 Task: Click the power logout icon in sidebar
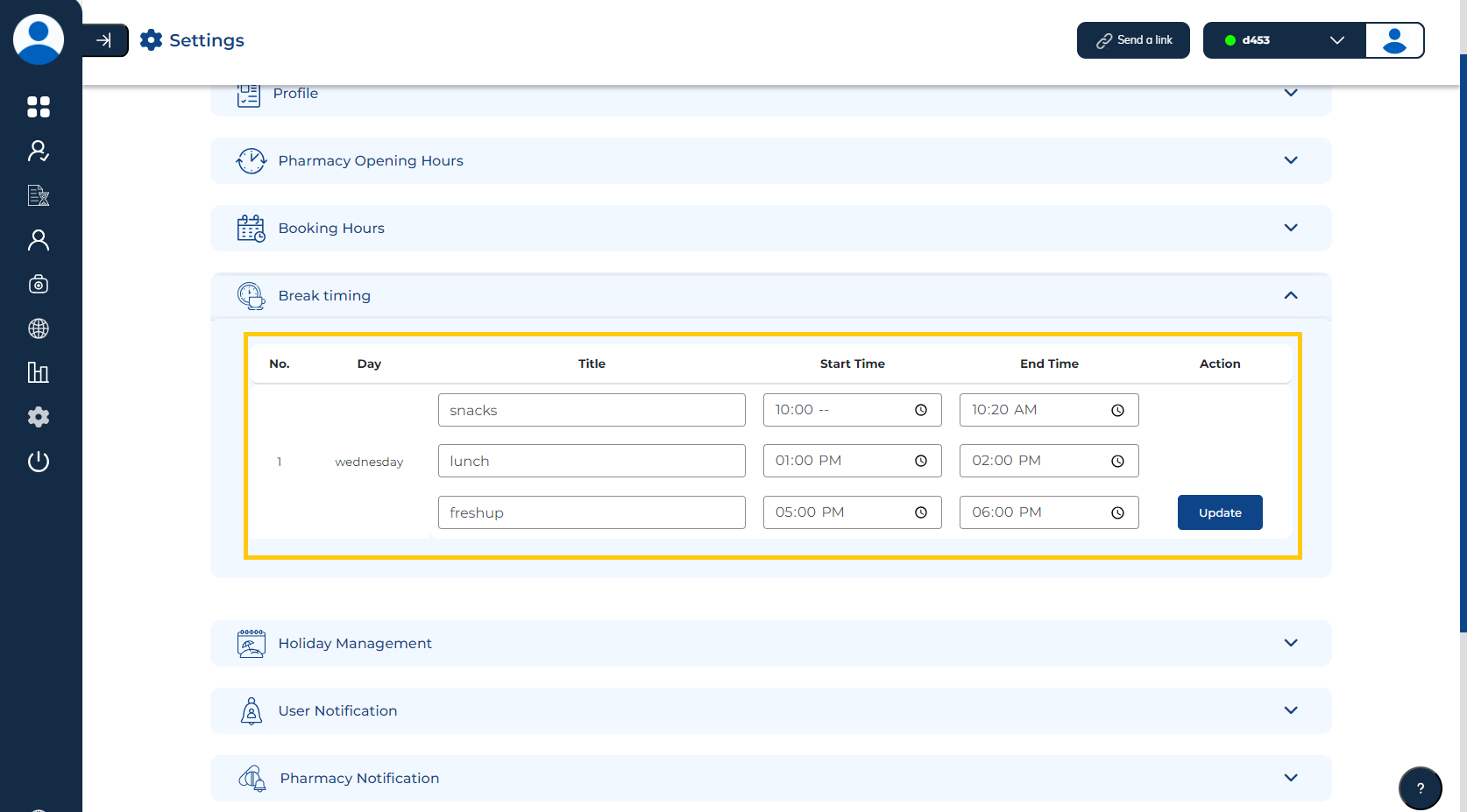tap(39, 462)
